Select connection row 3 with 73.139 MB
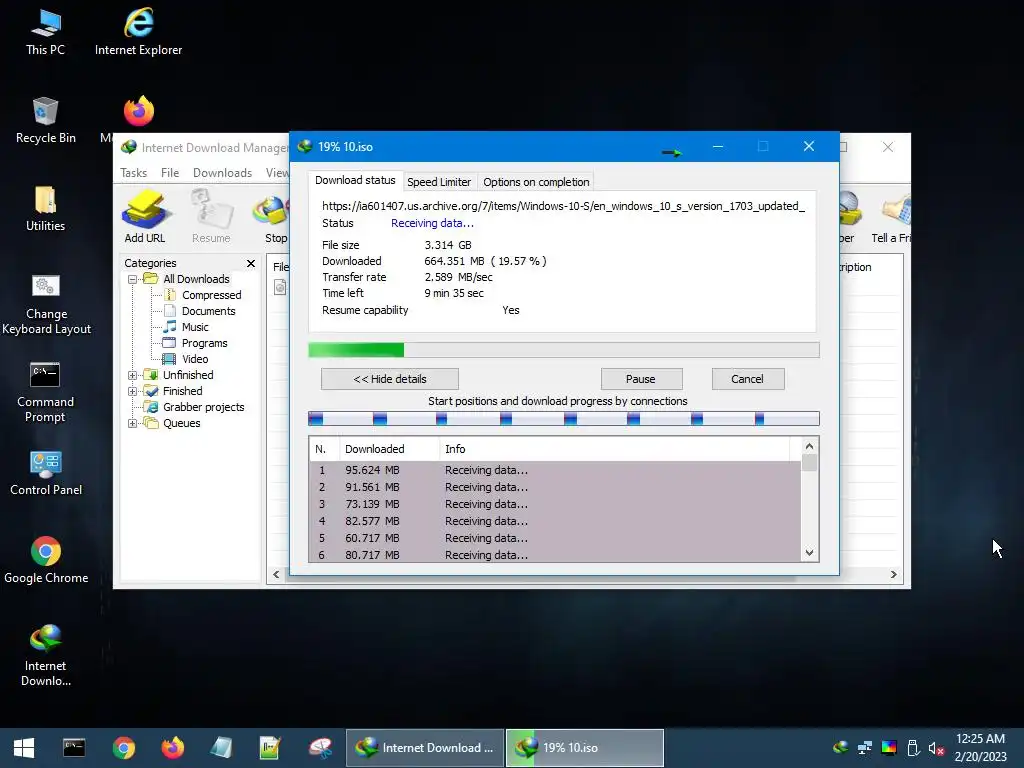Image resolution: width=1024 pixels, height=768 pixels. [555, 504]
